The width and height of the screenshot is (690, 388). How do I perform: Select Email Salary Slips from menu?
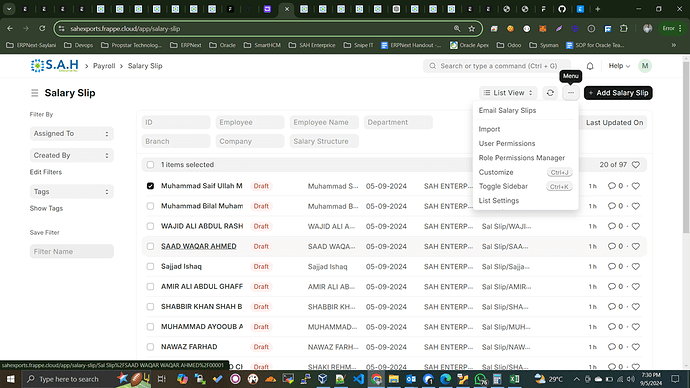(507, 110)
